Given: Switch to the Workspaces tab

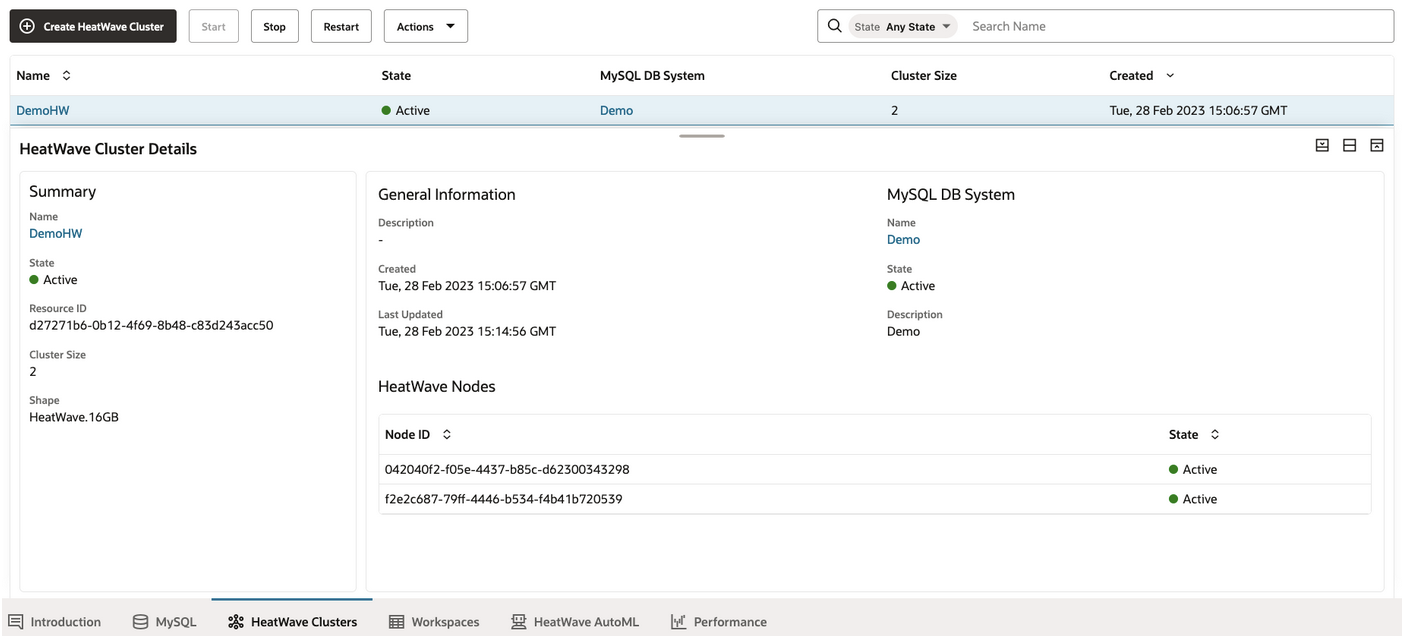Looking at the screenshot, I should point(434,622).
